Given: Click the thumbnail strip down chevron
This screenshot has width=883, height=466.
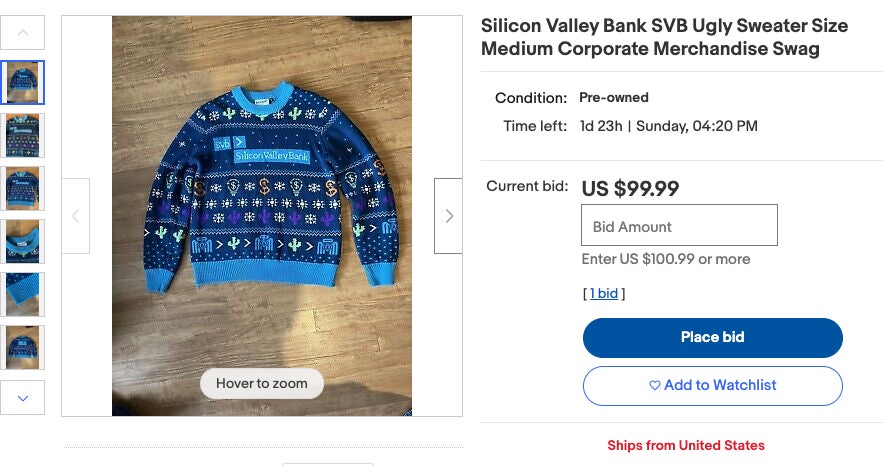Looking at the screenshot, I should click(x=23, y=398).
